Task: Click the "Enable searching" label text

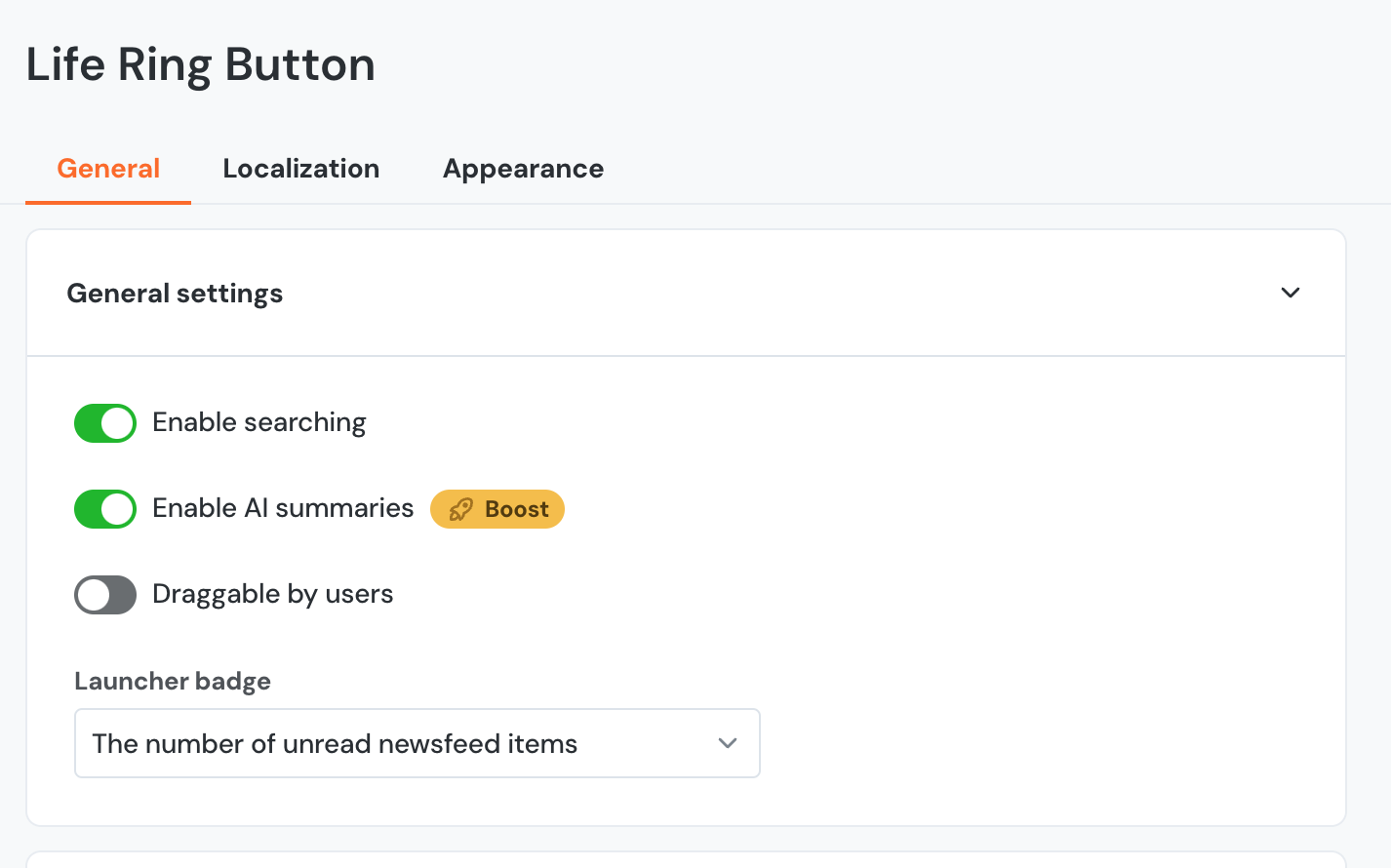Action: [258, 422]
